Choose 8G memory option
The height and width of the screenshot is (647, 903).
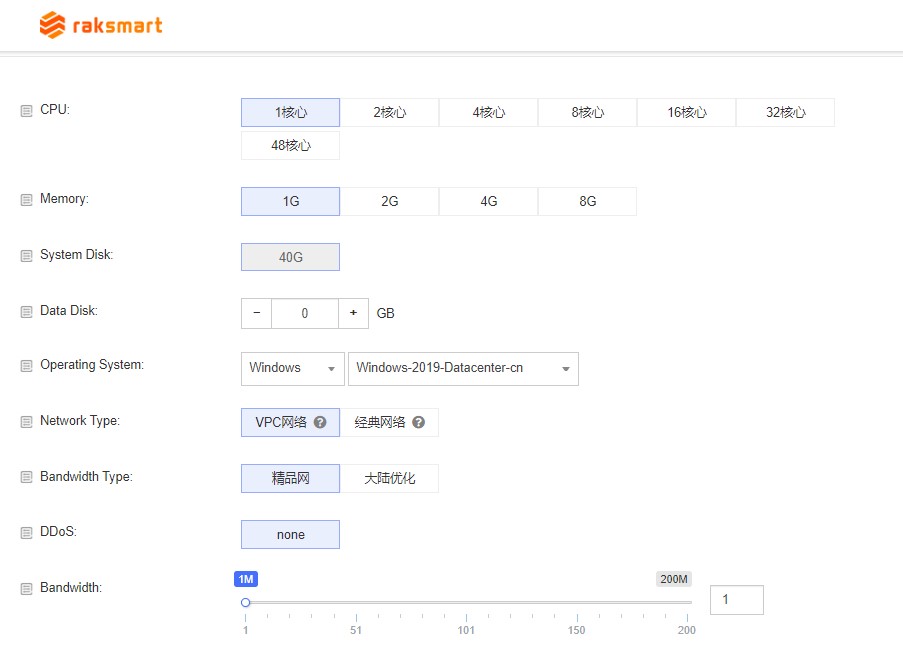coord(587,201)
